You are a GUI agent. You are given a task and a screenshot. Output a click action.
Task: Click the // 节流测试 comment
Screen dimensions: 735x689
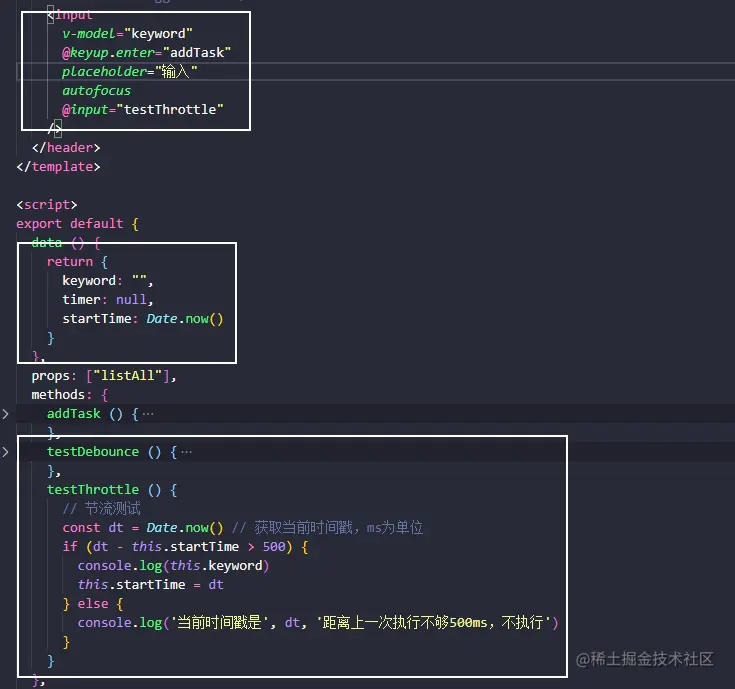tap(101, 509)
